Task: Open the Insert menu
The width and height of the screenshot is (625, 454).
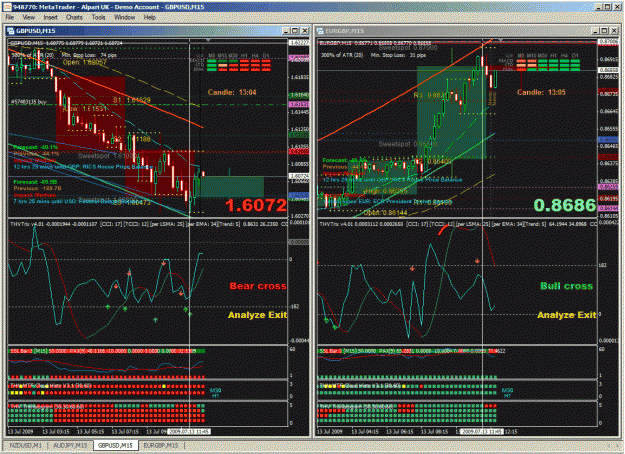Action: pyautogui.click(x=51, y=18)
